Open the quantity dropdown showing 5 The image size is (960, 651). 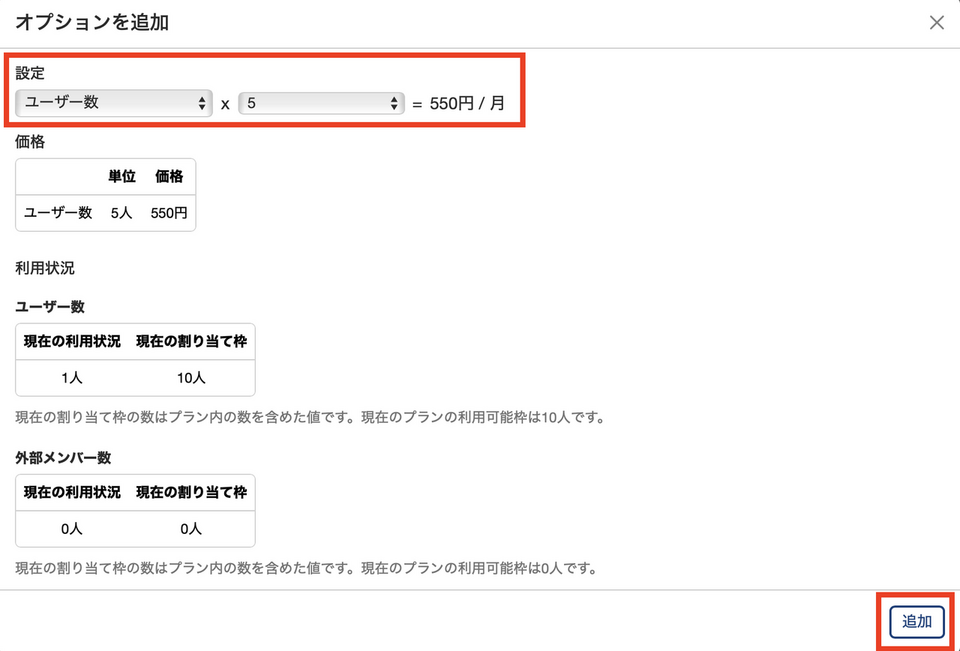click(x=320, y=103)
